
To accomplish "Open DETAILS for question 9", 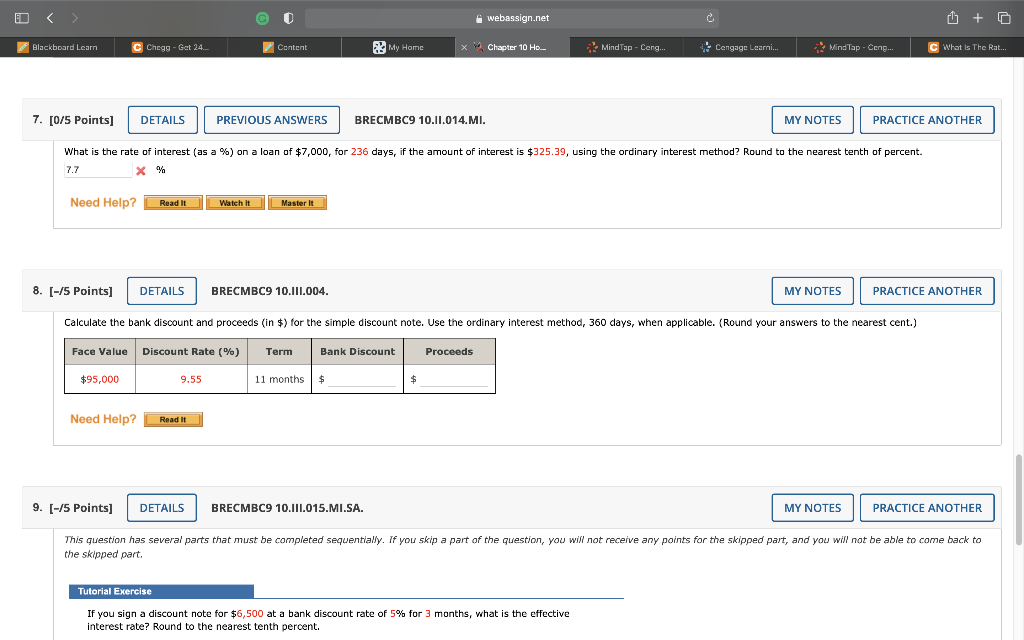I will [x=162, y=507].
